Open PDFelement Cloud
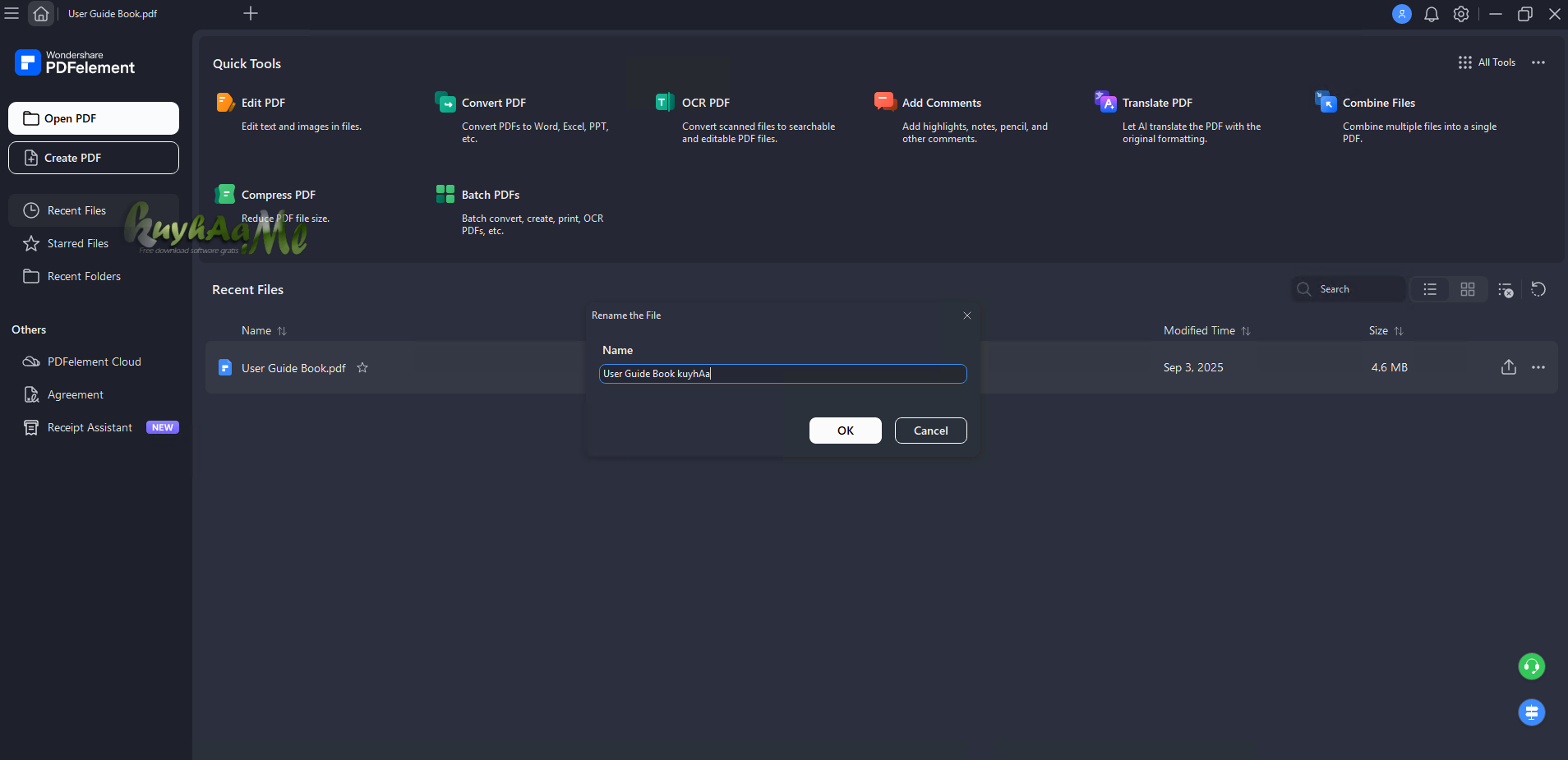The width and height of the screenshot is (1568, 760). 94,362
